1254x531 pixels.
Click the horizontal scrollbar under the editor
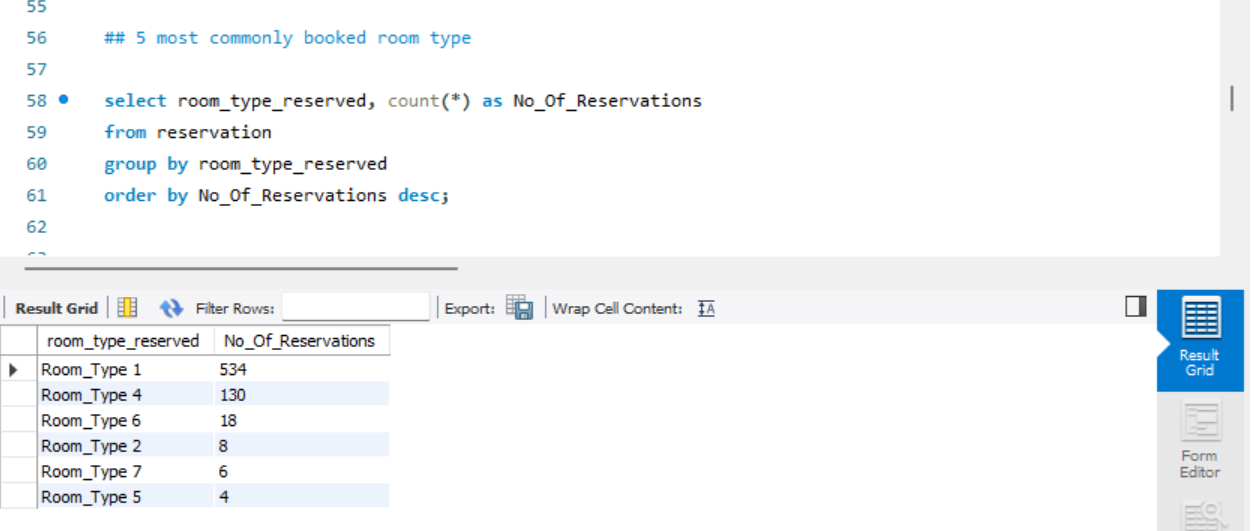pos(240,268)
